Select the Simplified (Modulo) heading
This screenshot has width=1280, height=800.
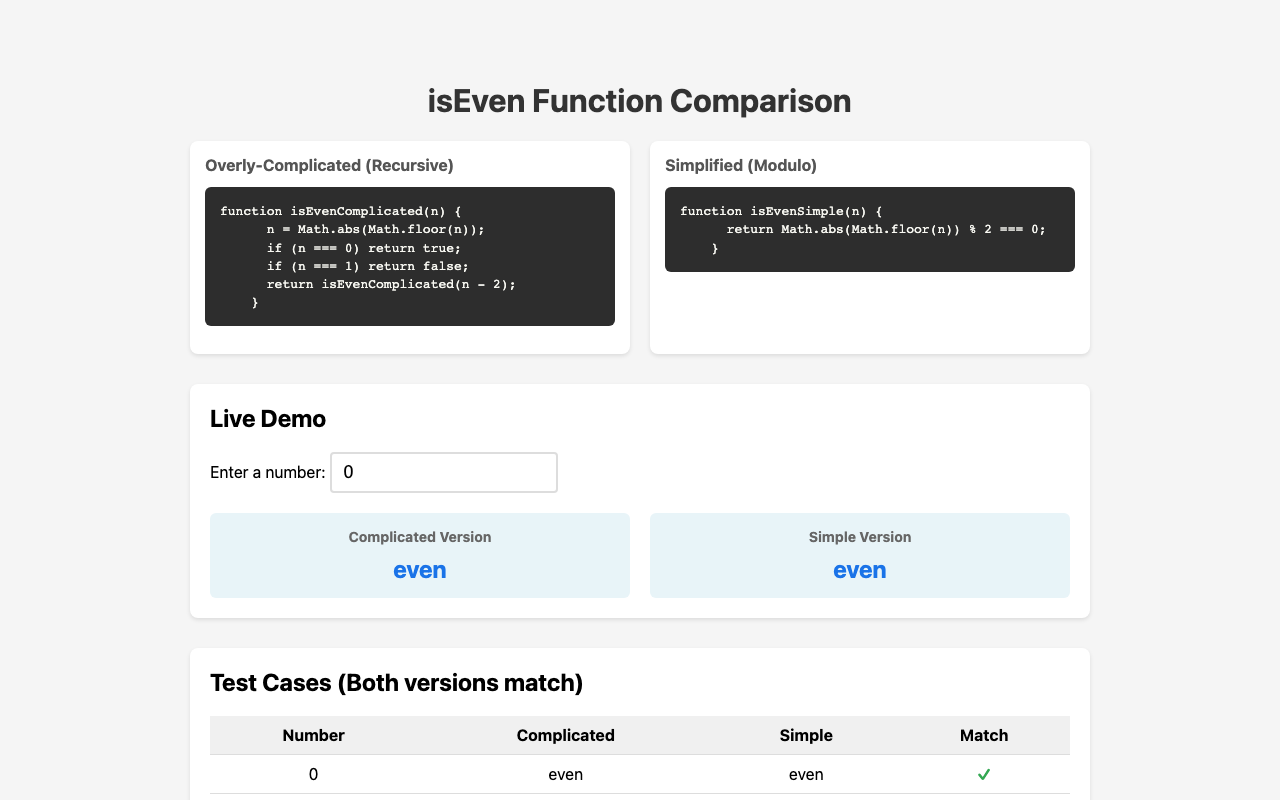point(741,165)
